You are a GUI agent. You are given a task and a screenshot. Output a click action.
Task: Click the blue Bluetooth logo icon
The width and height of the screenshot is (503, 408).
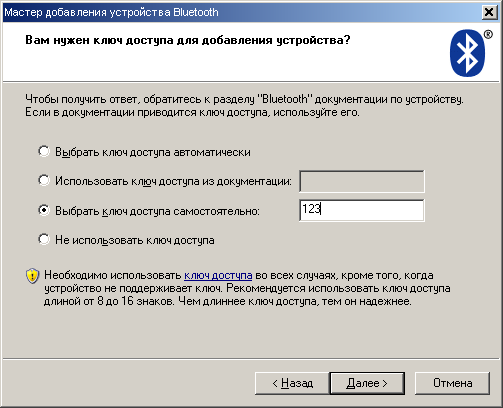click(x=467, y=53)
